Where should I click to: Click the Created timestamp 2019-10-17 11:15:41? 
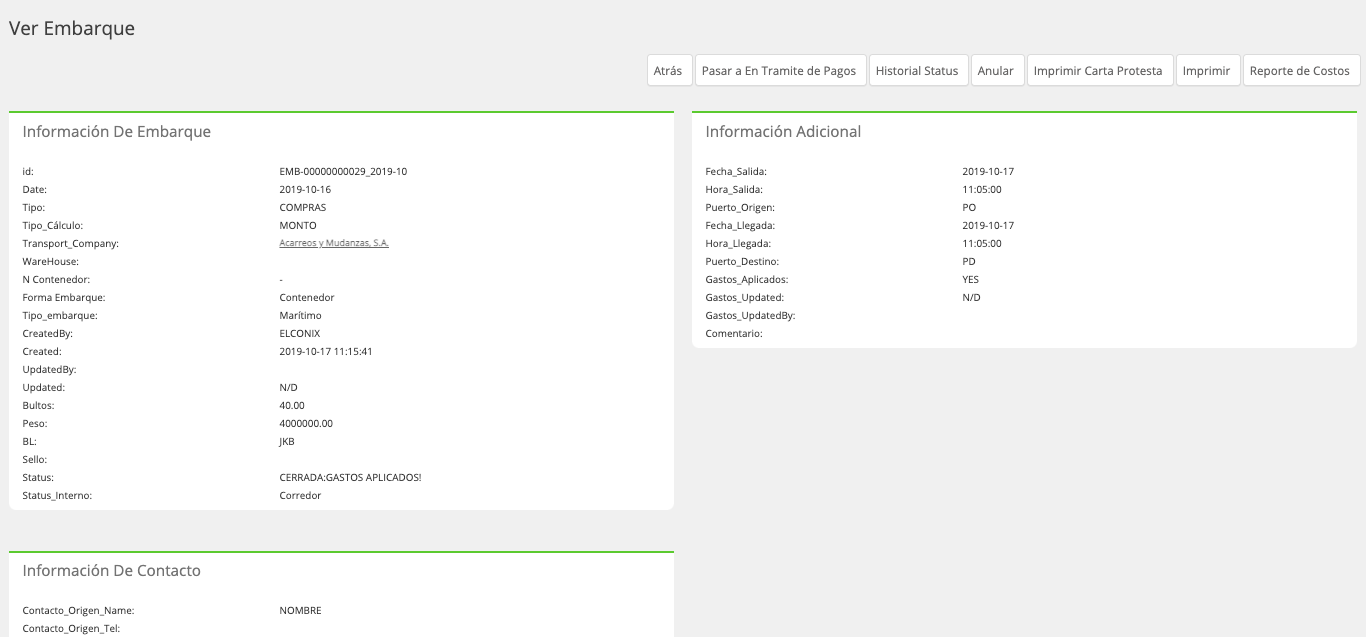(326, 351)
